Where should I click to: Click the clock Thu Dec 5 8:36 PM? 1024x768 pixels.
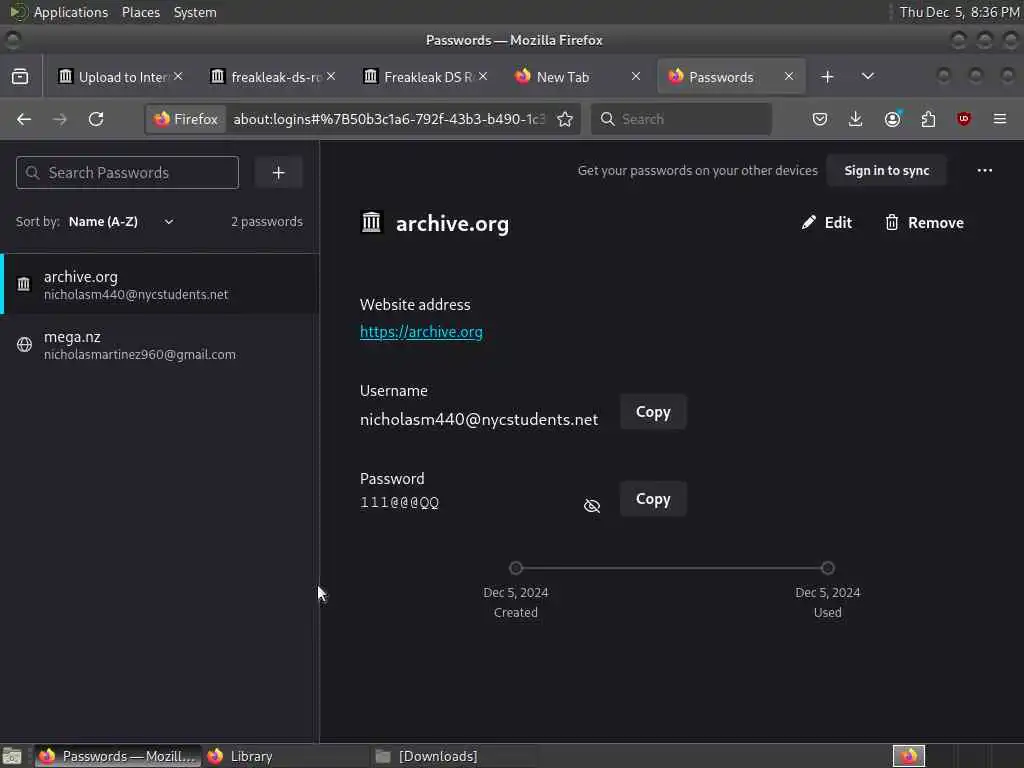(959, 12)
